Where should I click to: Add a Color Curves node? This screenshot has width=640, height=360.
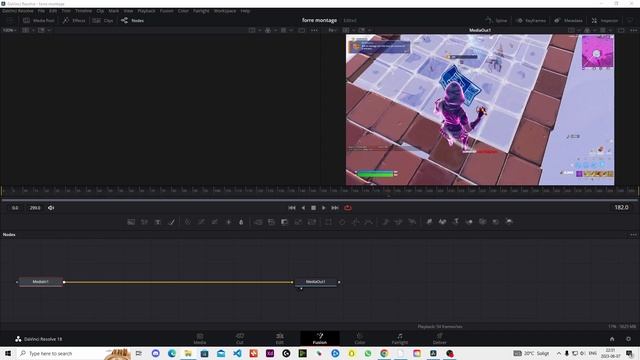[201, 222]
